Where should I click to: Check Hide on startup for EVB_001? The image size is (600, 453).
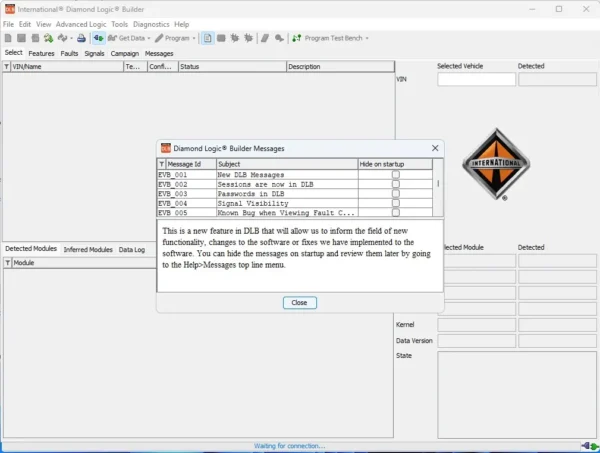(x=396, y=174)
